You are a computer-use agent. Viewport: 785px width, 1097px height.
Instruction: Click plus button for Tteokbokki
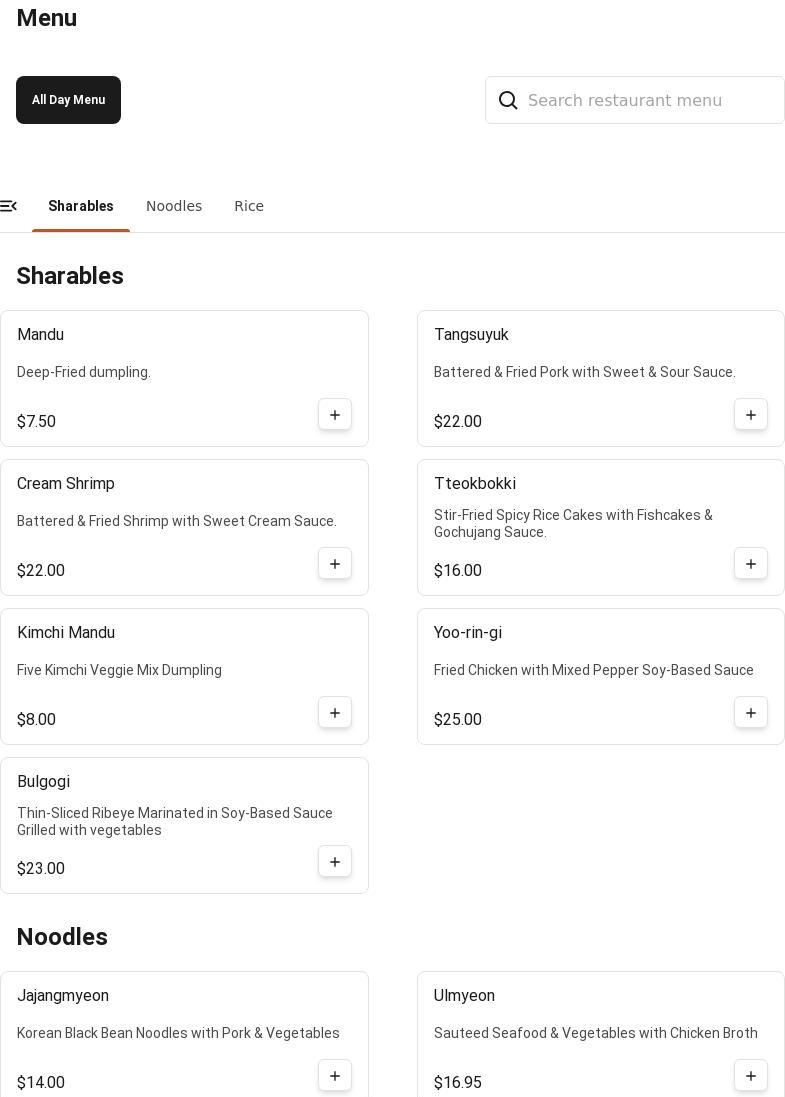pos(751,564)
